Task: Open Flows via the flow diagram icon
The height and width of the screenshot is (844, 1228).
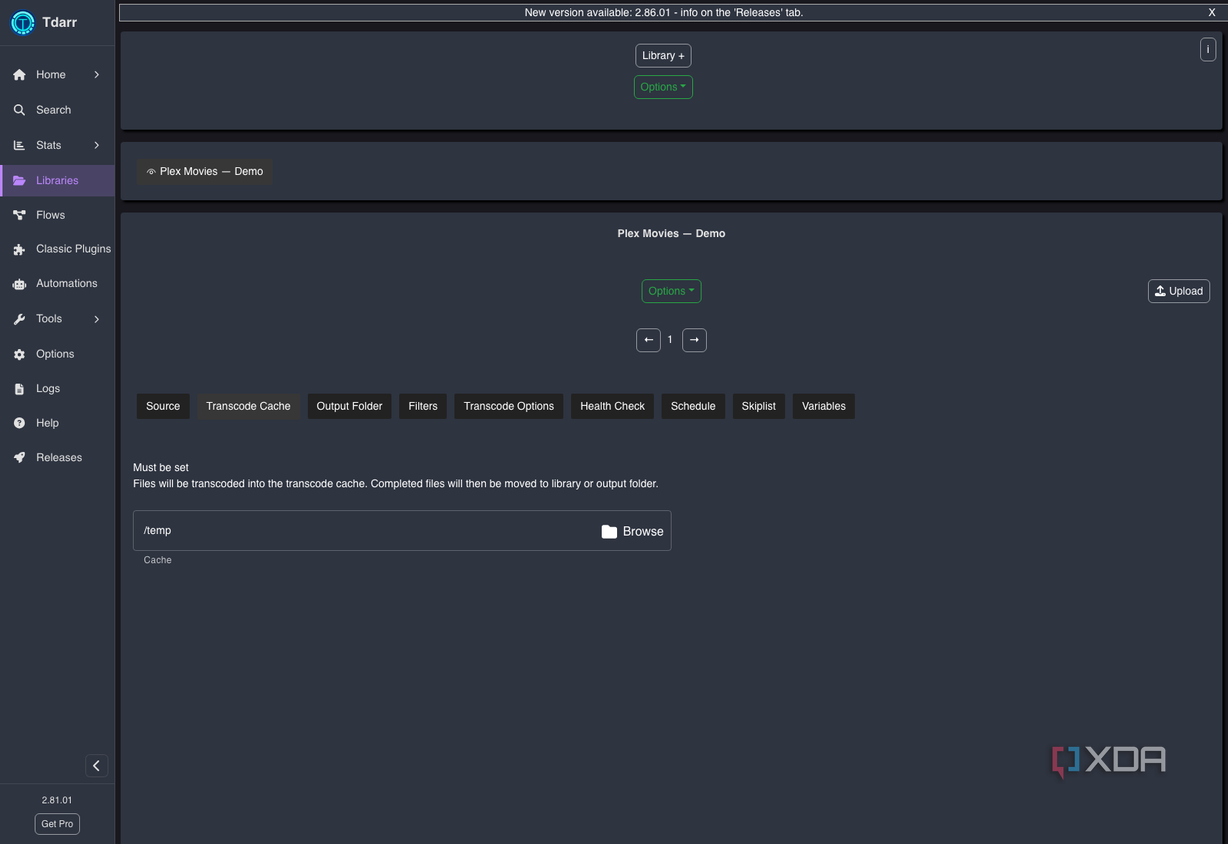Action: coord(19,215)
